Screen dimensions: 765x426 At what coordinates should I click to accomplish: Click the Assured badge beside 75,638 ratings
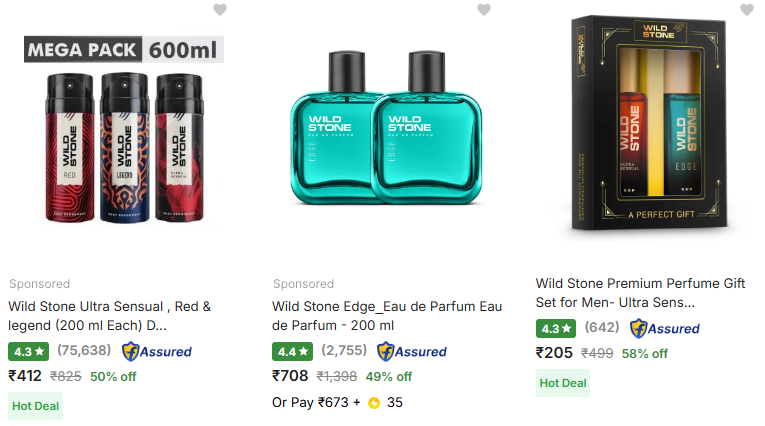157,351
